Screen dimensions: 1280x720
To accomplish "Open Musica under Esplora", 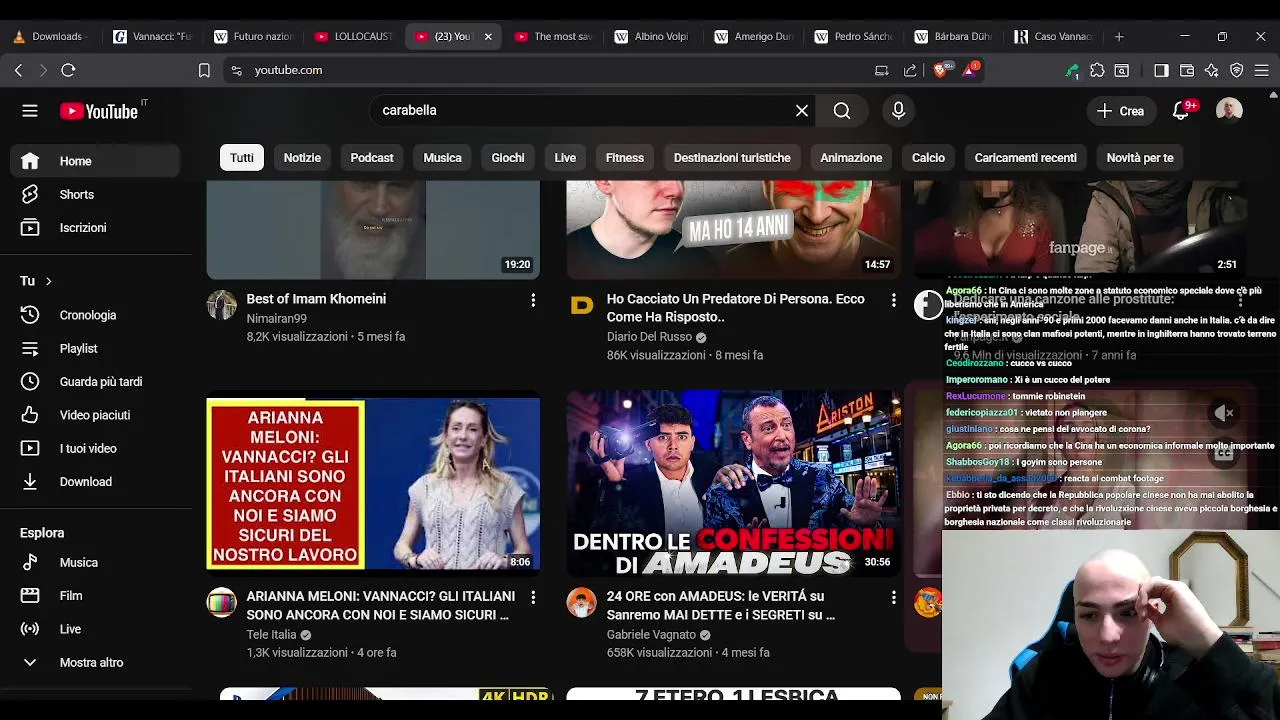I will click(x=97, y=562).
